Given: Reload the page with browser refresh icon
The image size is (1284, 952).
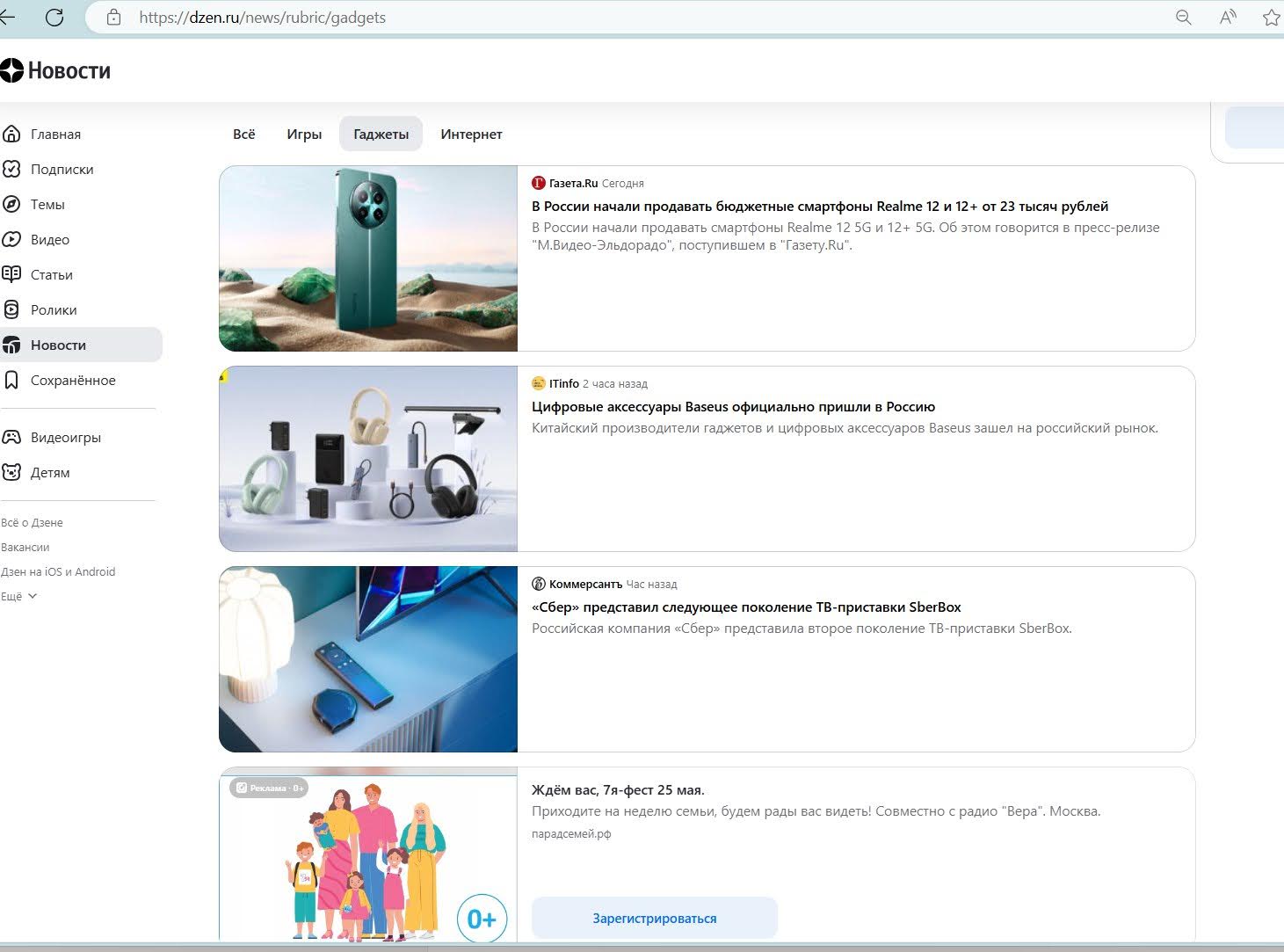Looking at the screenshot, I should (x=54, y=17).
